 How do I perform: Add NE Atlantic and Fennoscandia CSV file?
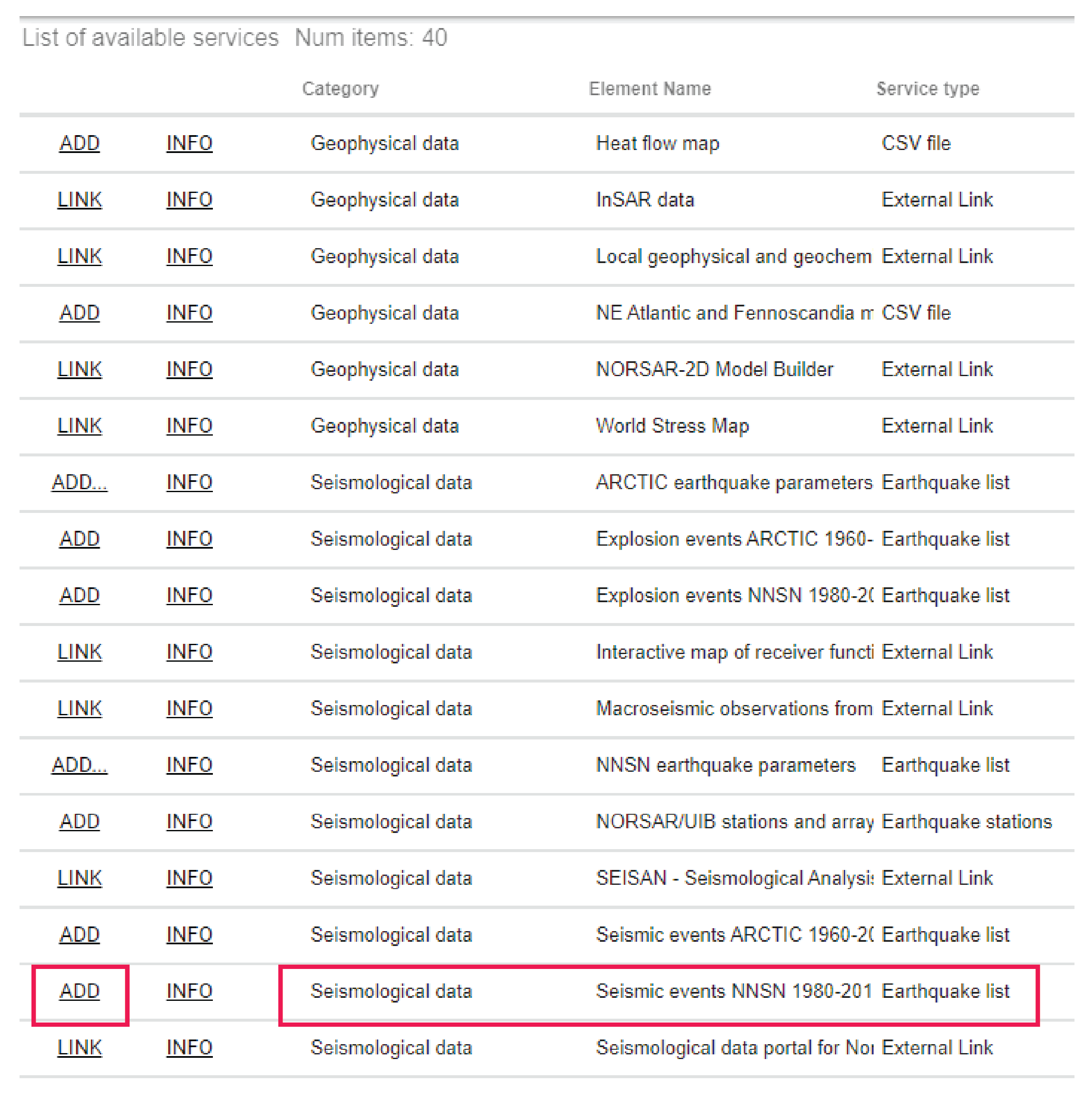click(x=79, y=313)
